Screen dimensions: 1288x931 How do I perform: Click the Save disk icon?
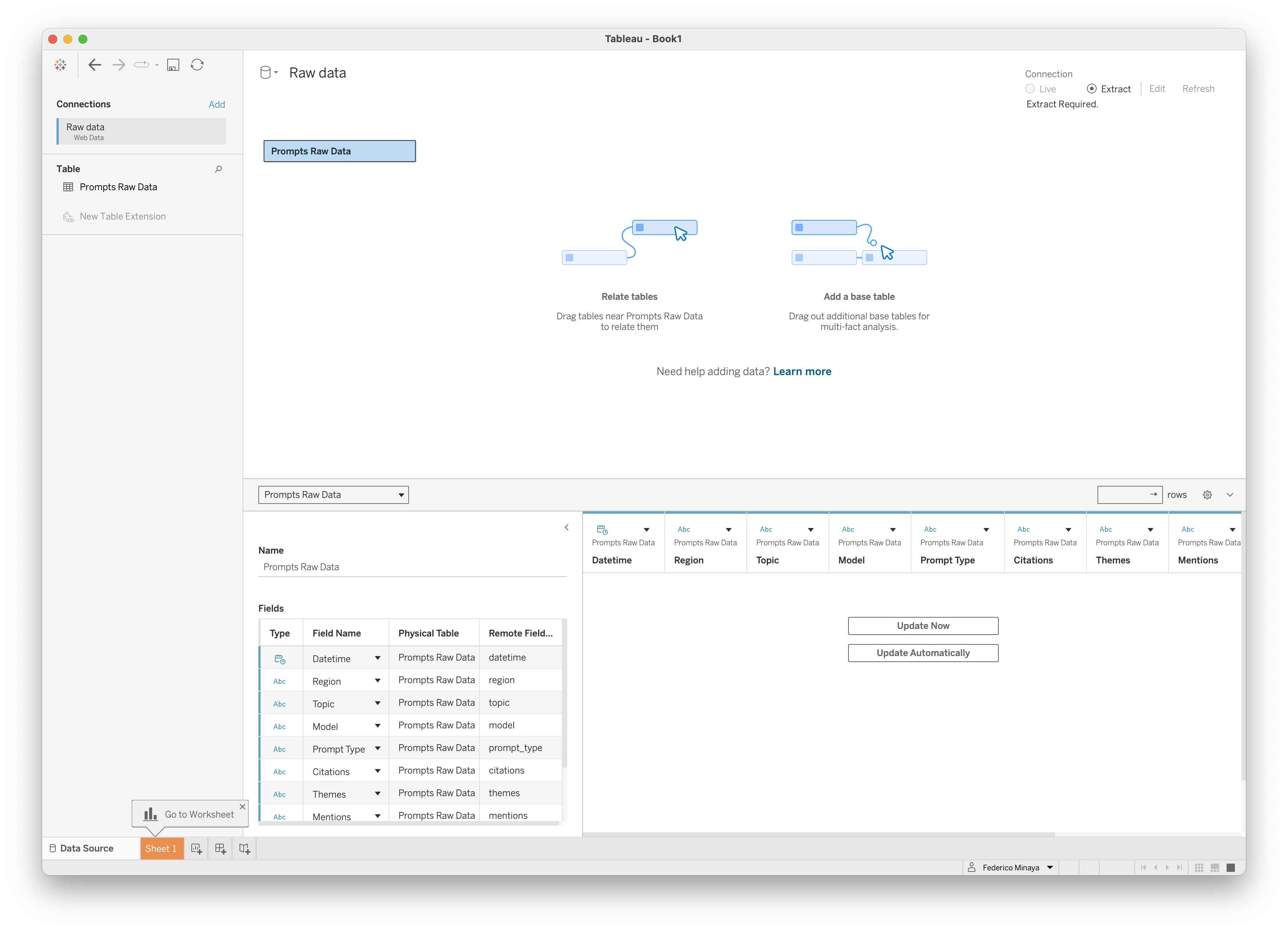click(x=173, y=65)
